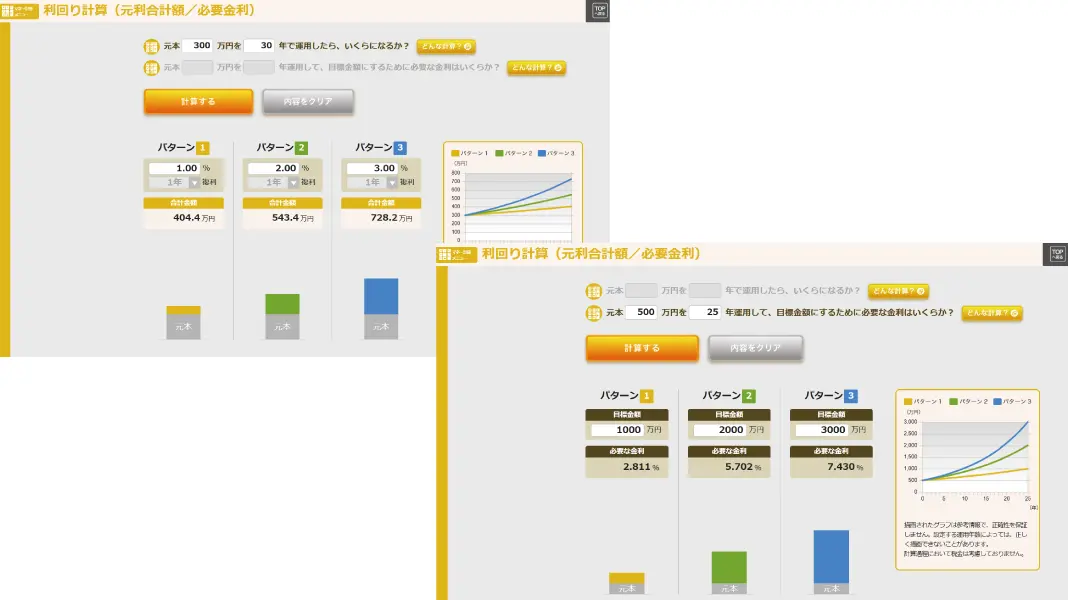Open calculator menu icon in upper-left window
Viewport: 1068px width, 600px height.
[x=18, y=10]
